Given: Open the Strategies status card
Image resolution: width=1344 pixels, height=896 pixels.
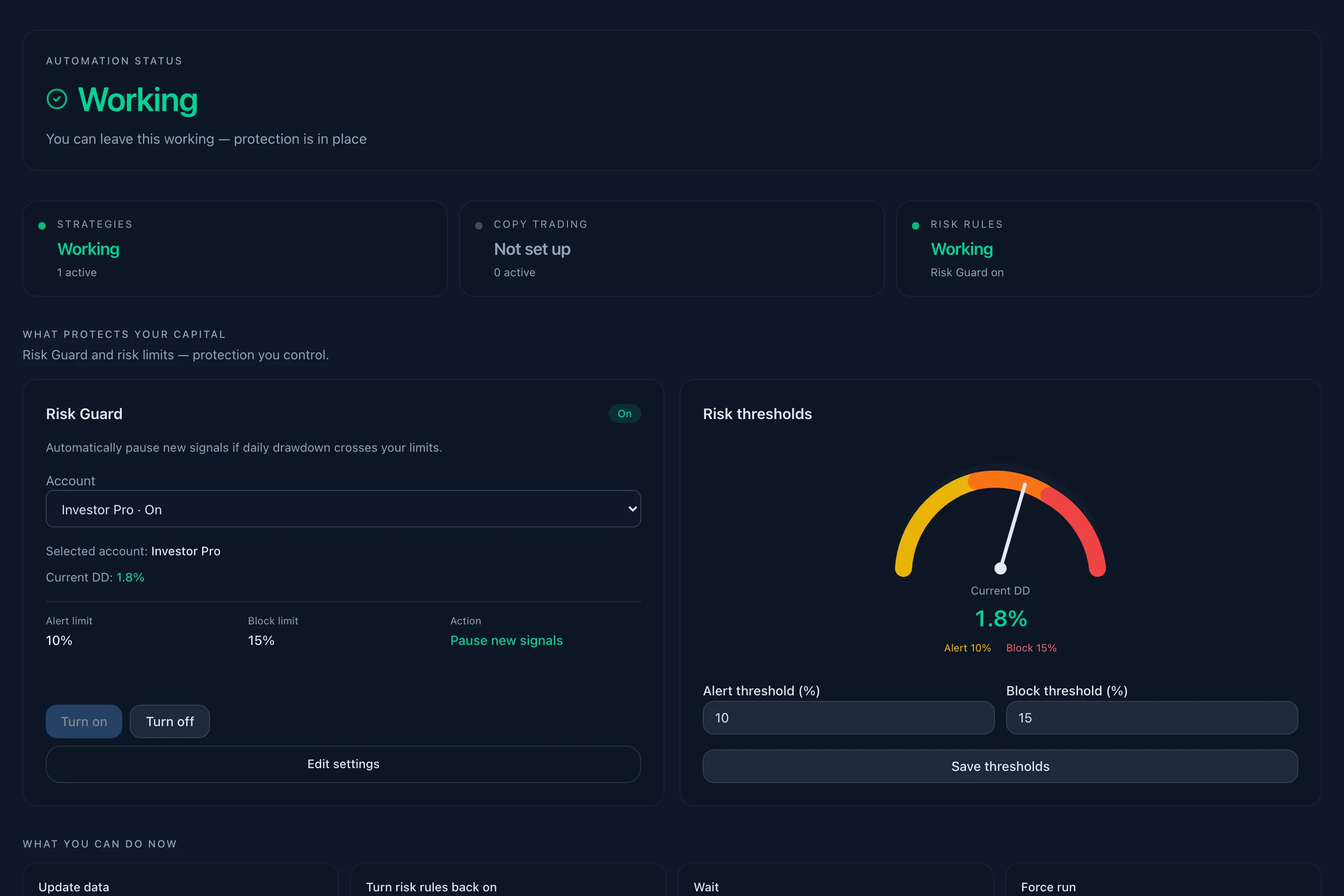Looking at the screenshot, I should click(235, 249).
